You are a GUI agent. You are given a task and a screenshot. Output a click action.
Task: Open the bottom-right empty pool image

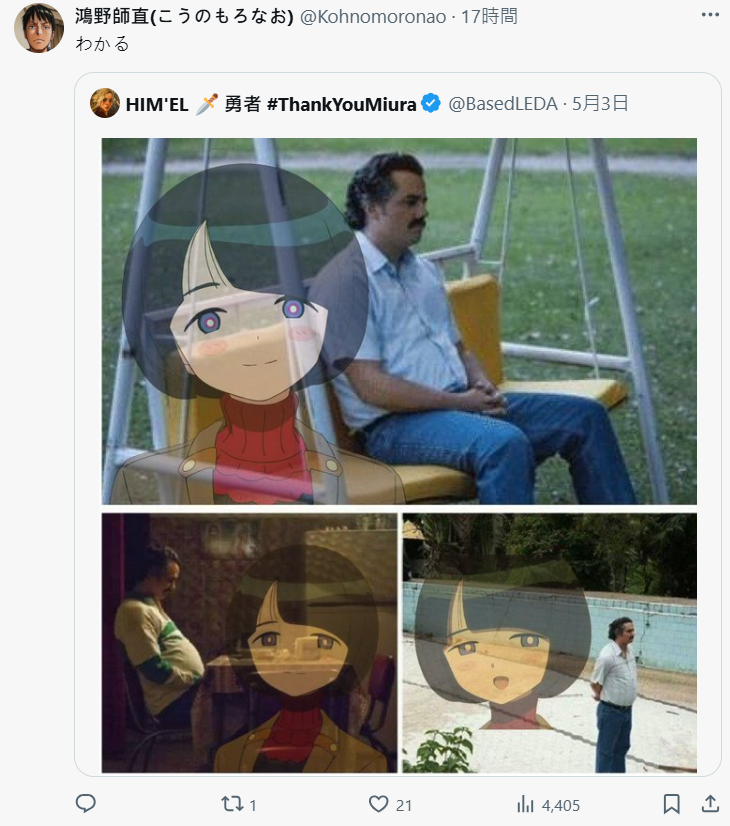point(549,642)
